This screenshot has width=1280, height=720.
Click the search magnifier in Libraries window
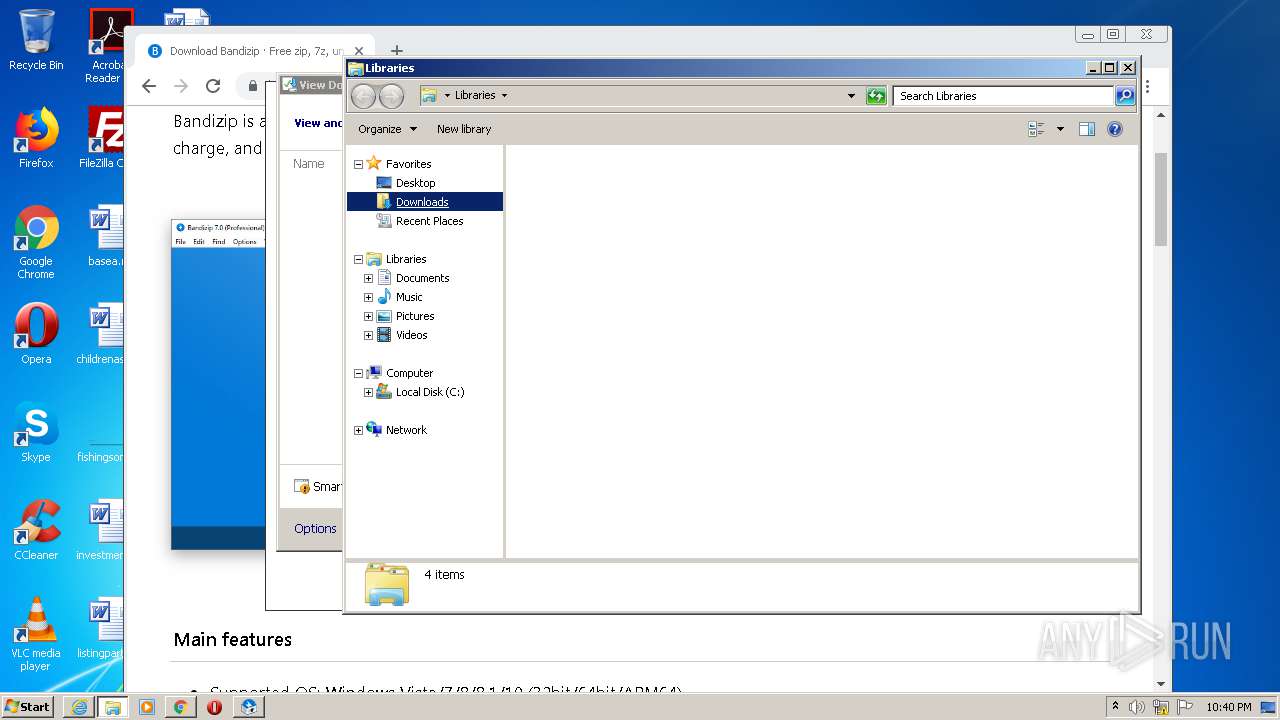point(1125,96)
